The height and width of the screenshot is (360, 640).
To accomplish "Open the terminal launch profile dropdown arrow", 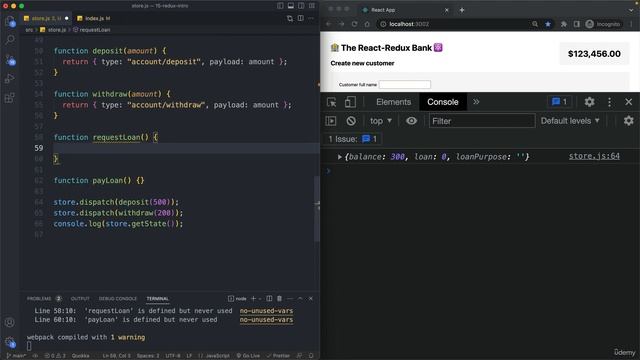I will point(260,298).
